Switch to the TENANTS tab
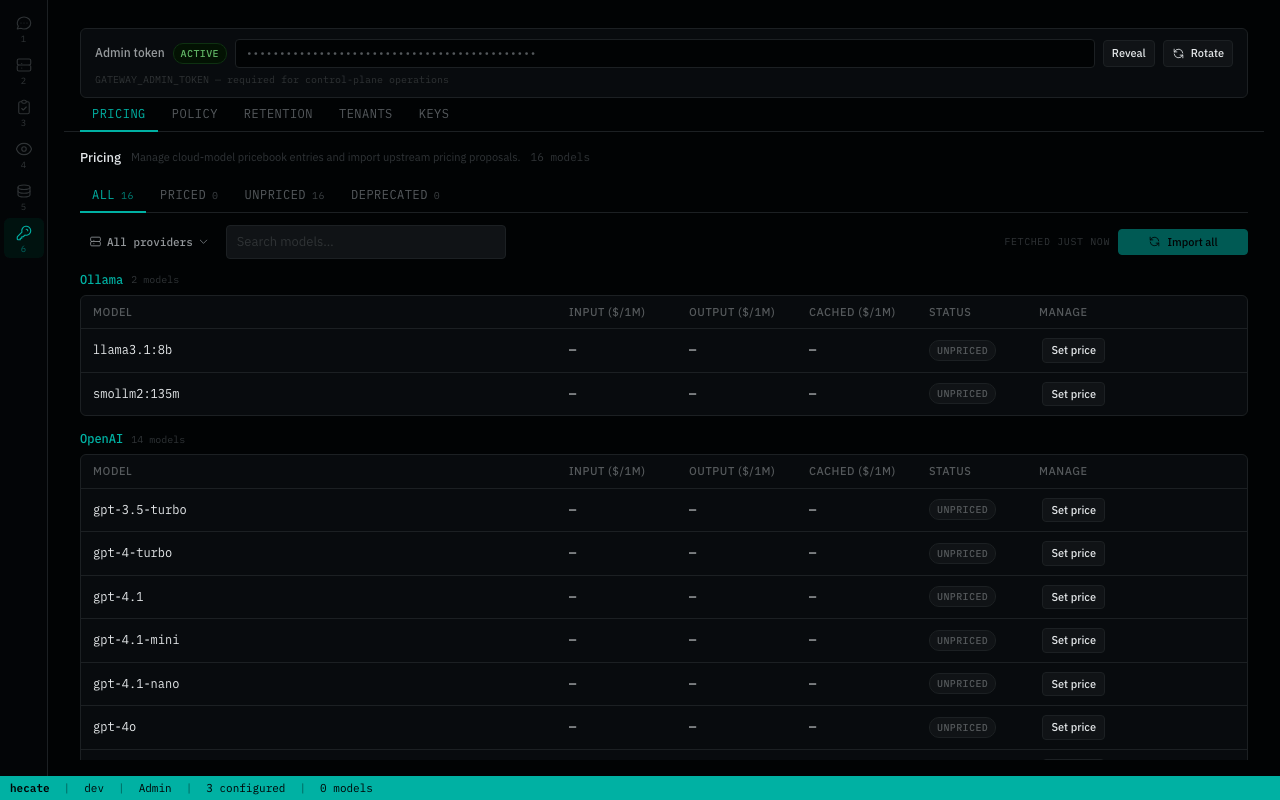 366,114
